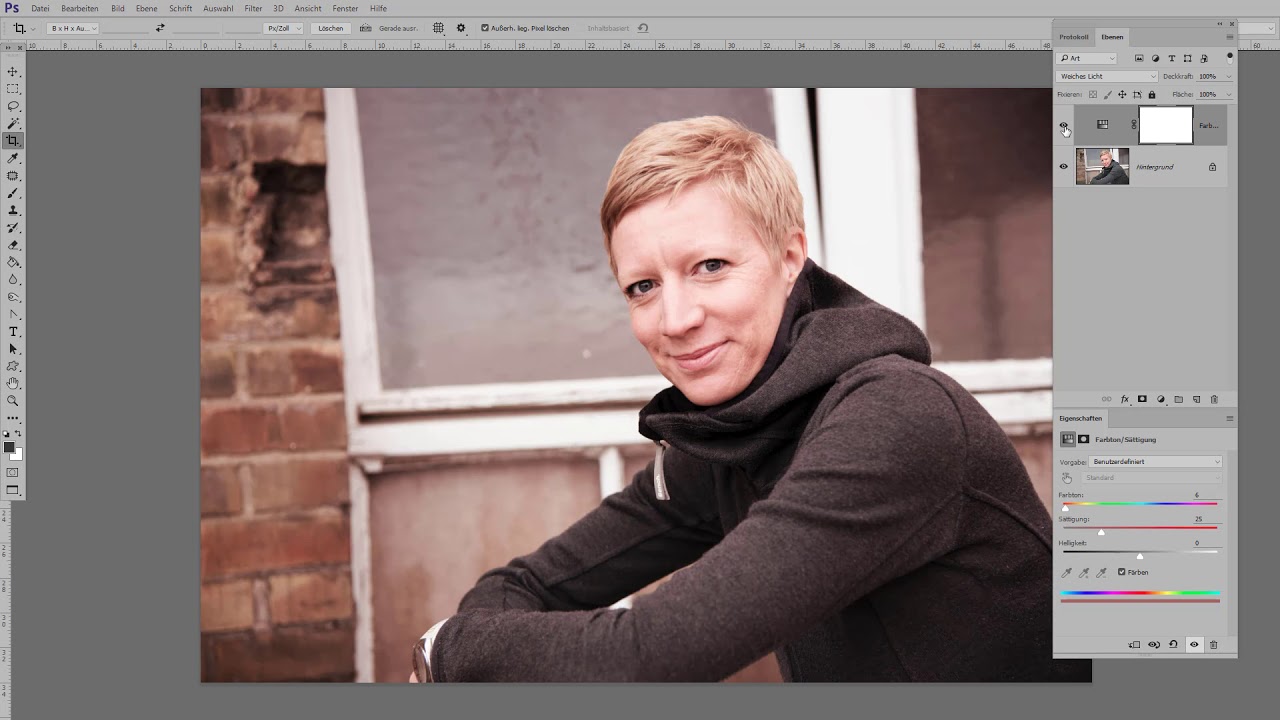Add a layer mask icon
This screenshot has height=720, width=1280.
(1143, 399)
